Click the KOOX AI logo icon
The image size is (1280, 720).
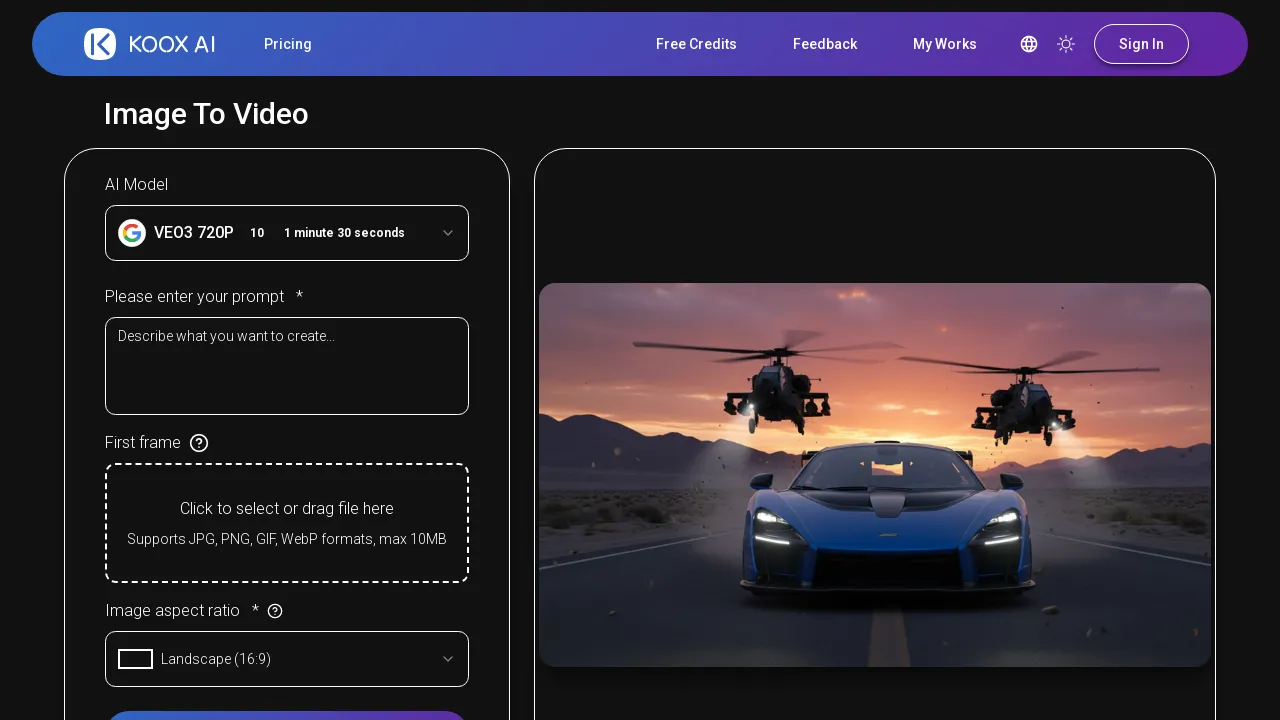(100, 44)
